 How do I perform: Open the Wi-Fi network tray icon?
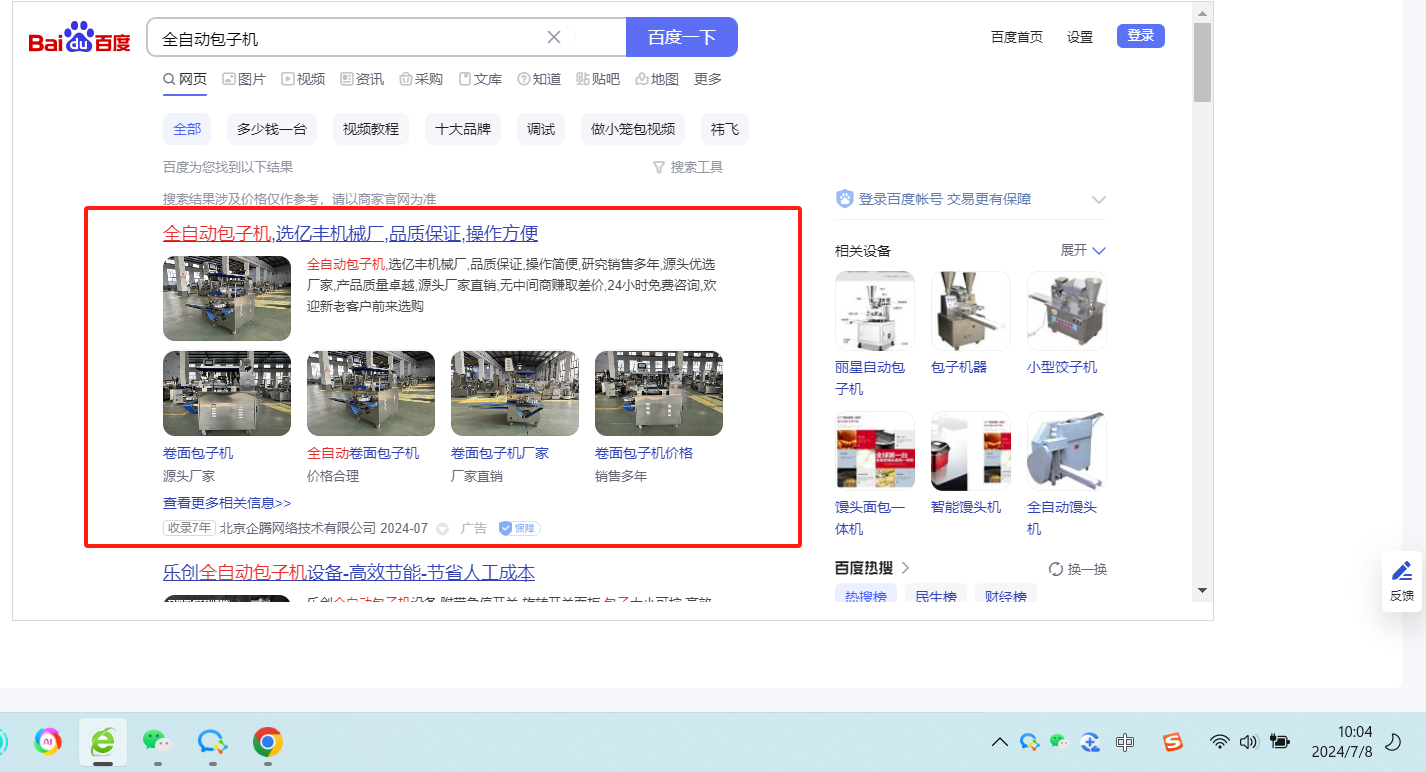tap(1219, 742)
